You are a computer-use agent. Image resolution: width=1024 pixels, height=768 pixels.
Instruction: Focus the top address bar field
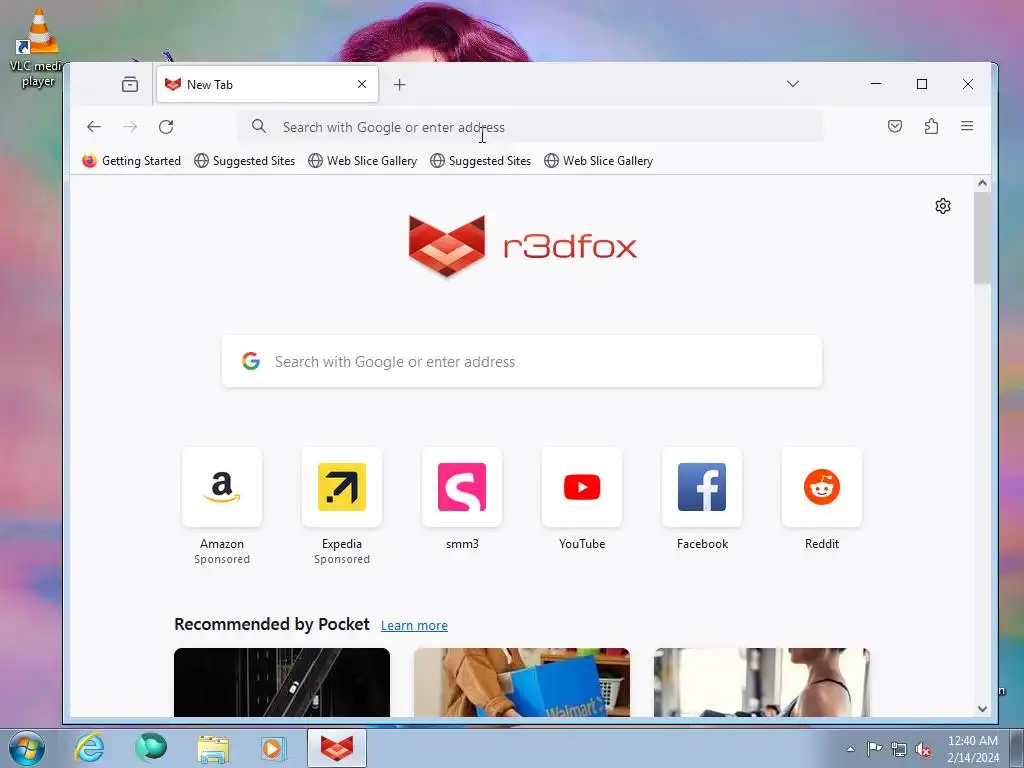[530, 127]
